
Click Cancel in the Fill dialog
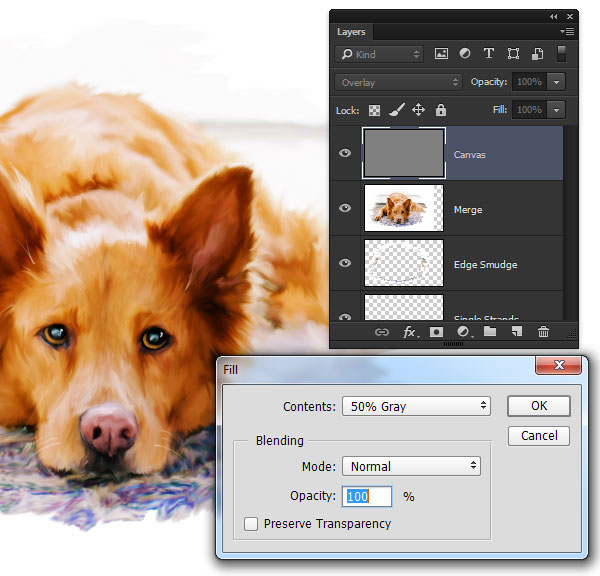click(x=539, y=436)
